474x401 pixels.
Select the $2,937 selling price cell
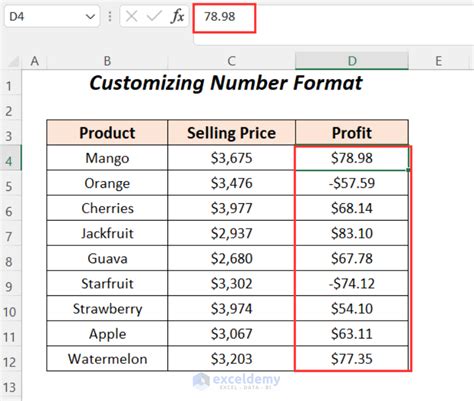[231, 233]
